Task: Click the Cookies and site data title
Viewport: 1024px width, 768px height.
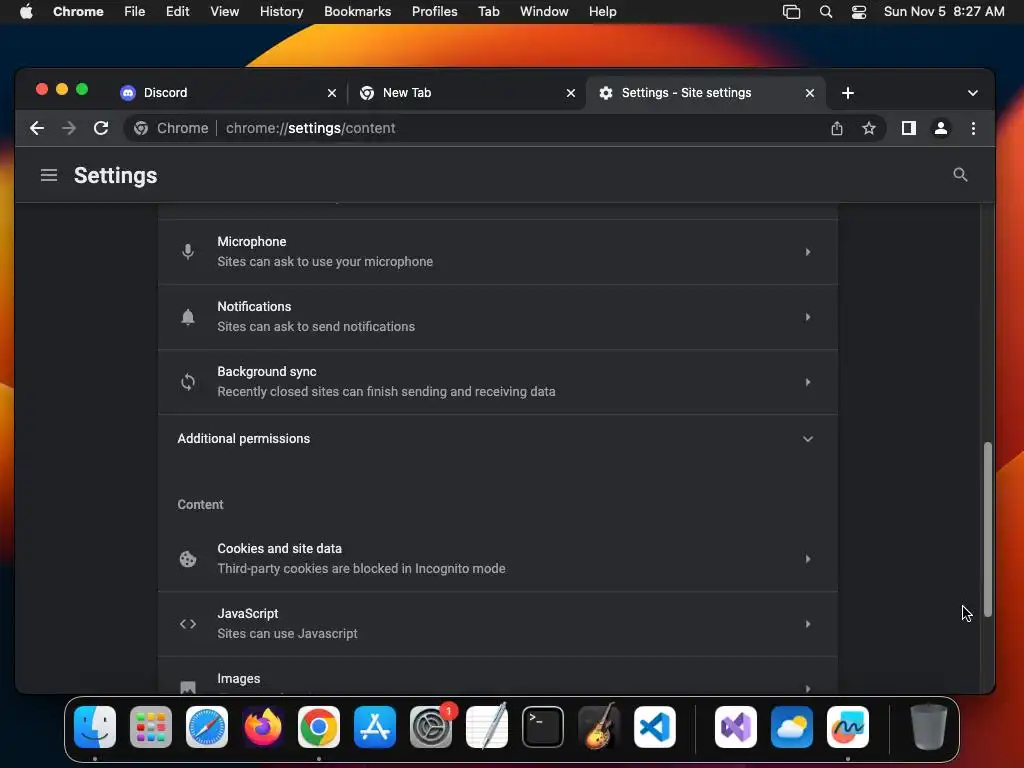Action: pos(280,549)
